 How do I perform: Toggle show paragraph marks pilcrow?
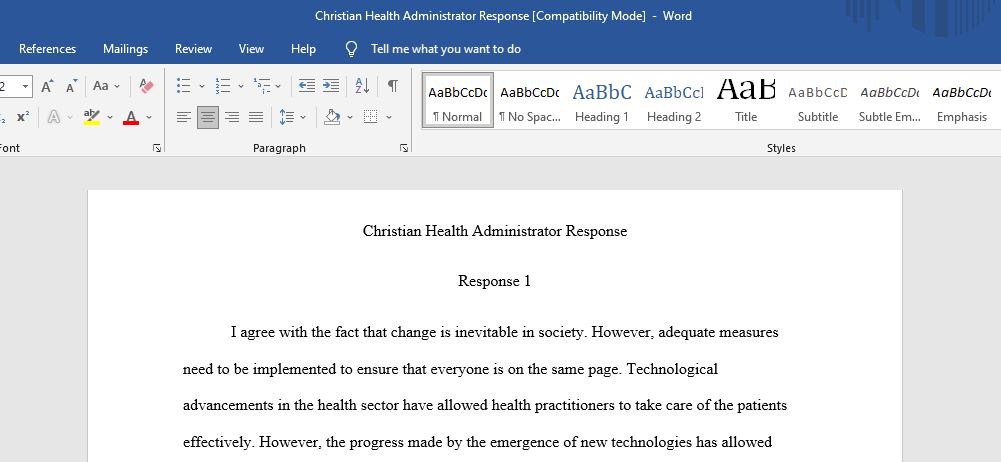click(x=393, y=86)
